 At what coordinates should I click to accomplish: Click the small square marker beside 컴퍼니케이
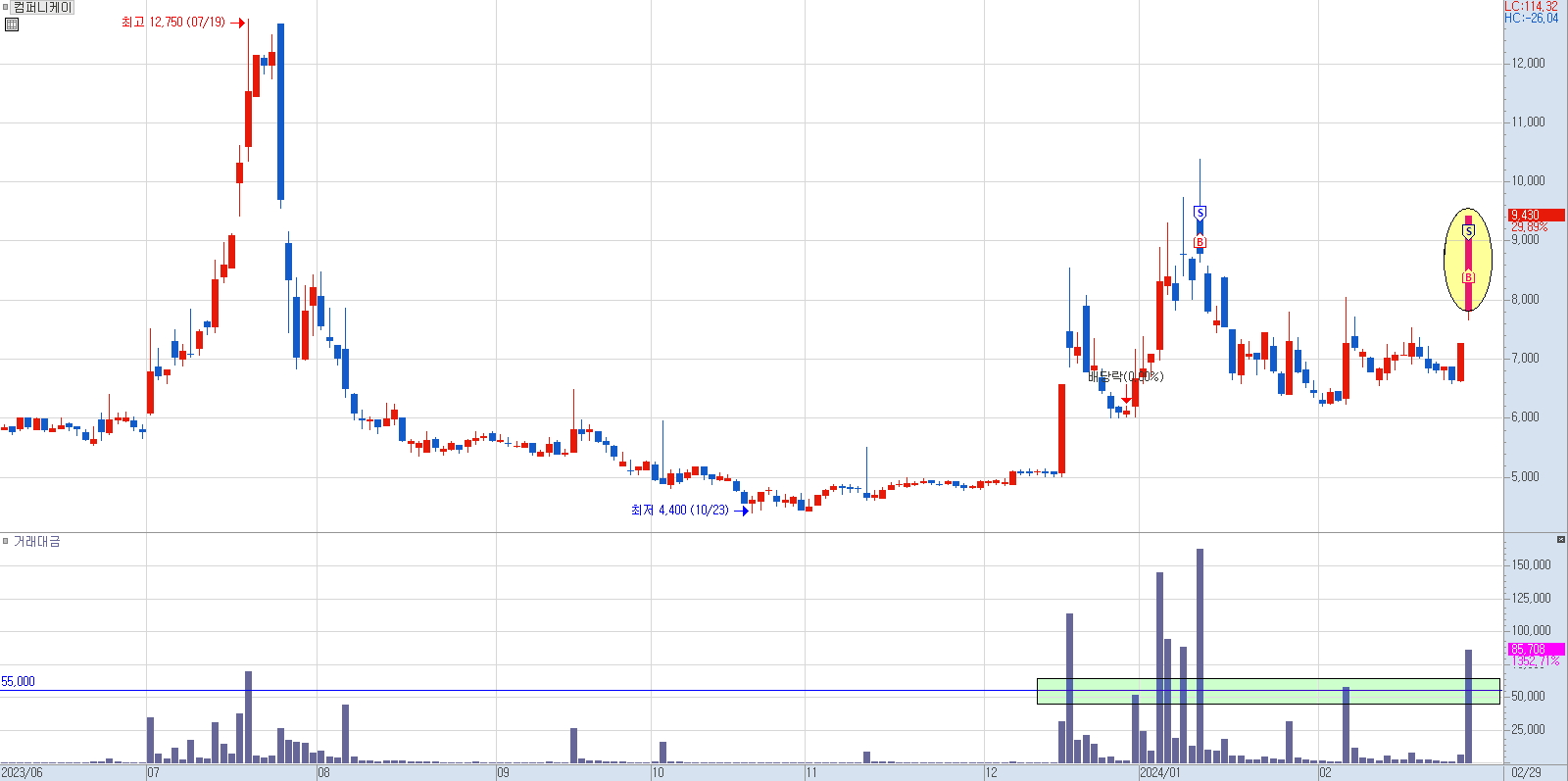click(6, 7)
